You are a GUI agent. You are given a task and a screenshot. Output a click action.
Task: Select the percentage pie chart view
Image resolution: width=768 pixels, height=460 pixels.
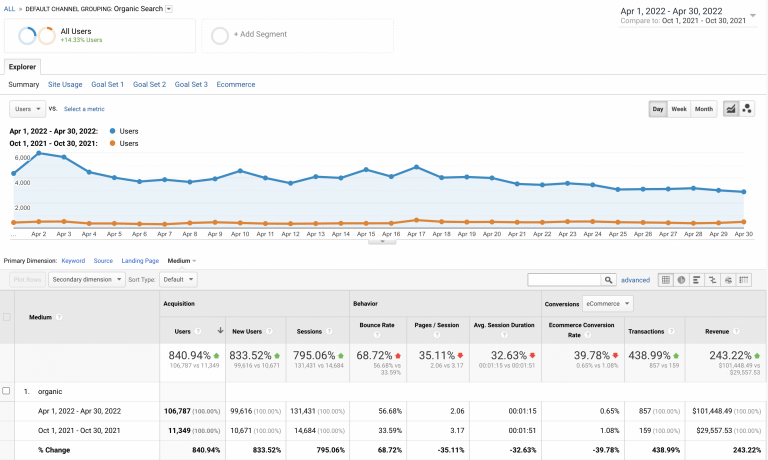[681, 280]
